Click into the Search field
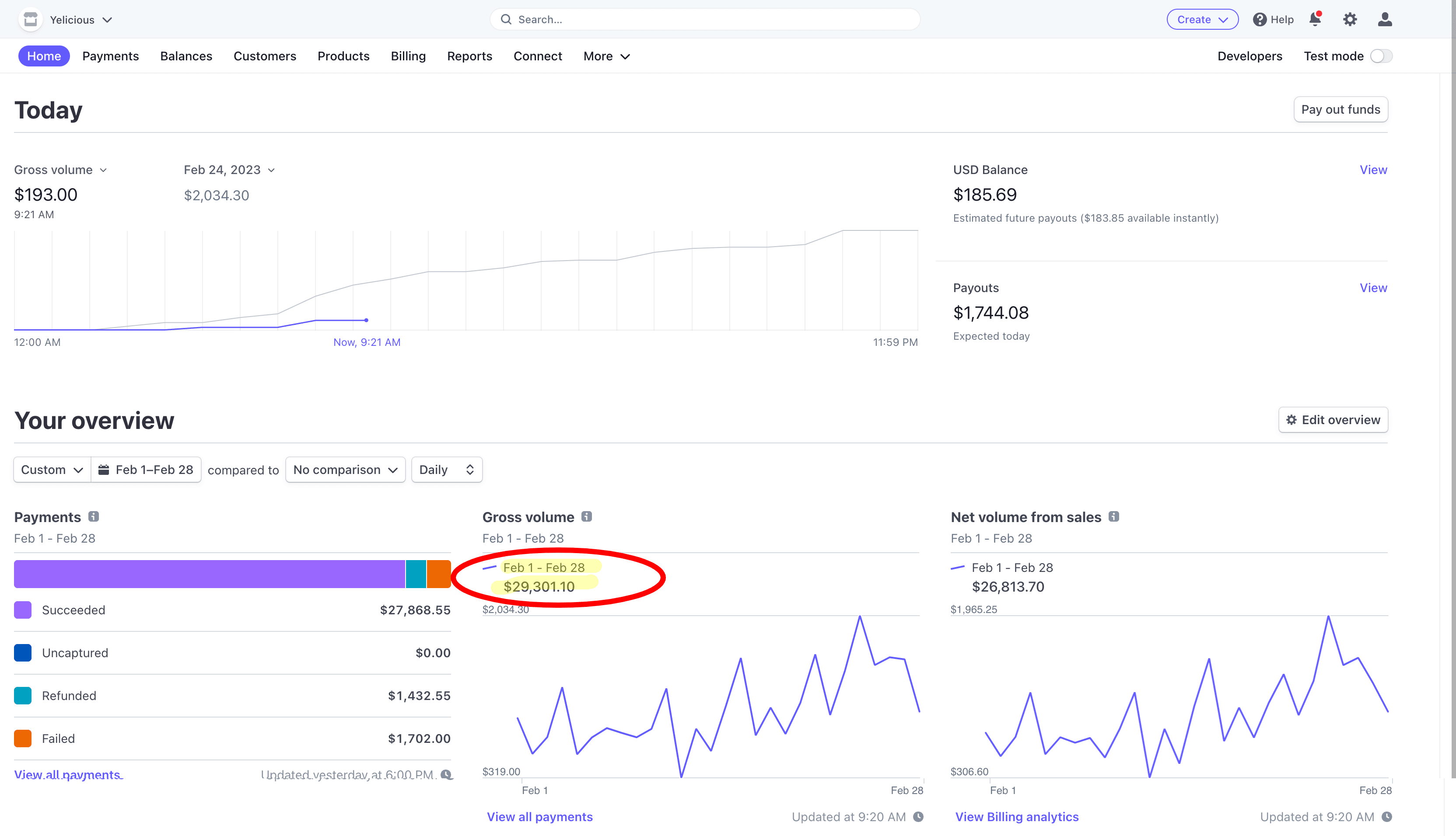This screenshot has width=1456, height=836. point(705,20)
